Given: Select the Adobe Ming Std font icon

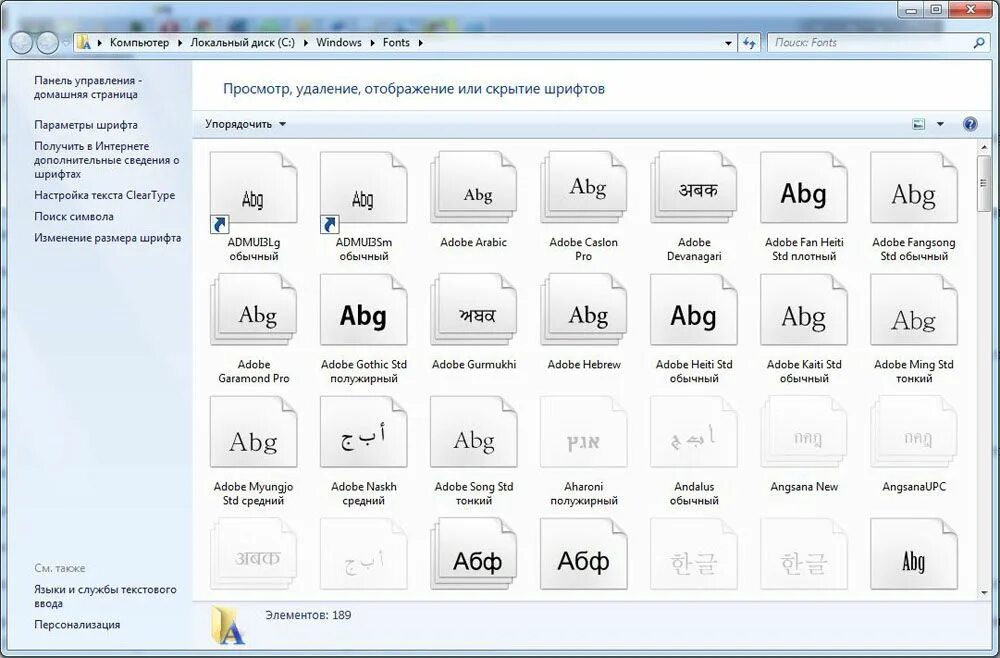Looking at the screenshot, I should coord(914,310).
